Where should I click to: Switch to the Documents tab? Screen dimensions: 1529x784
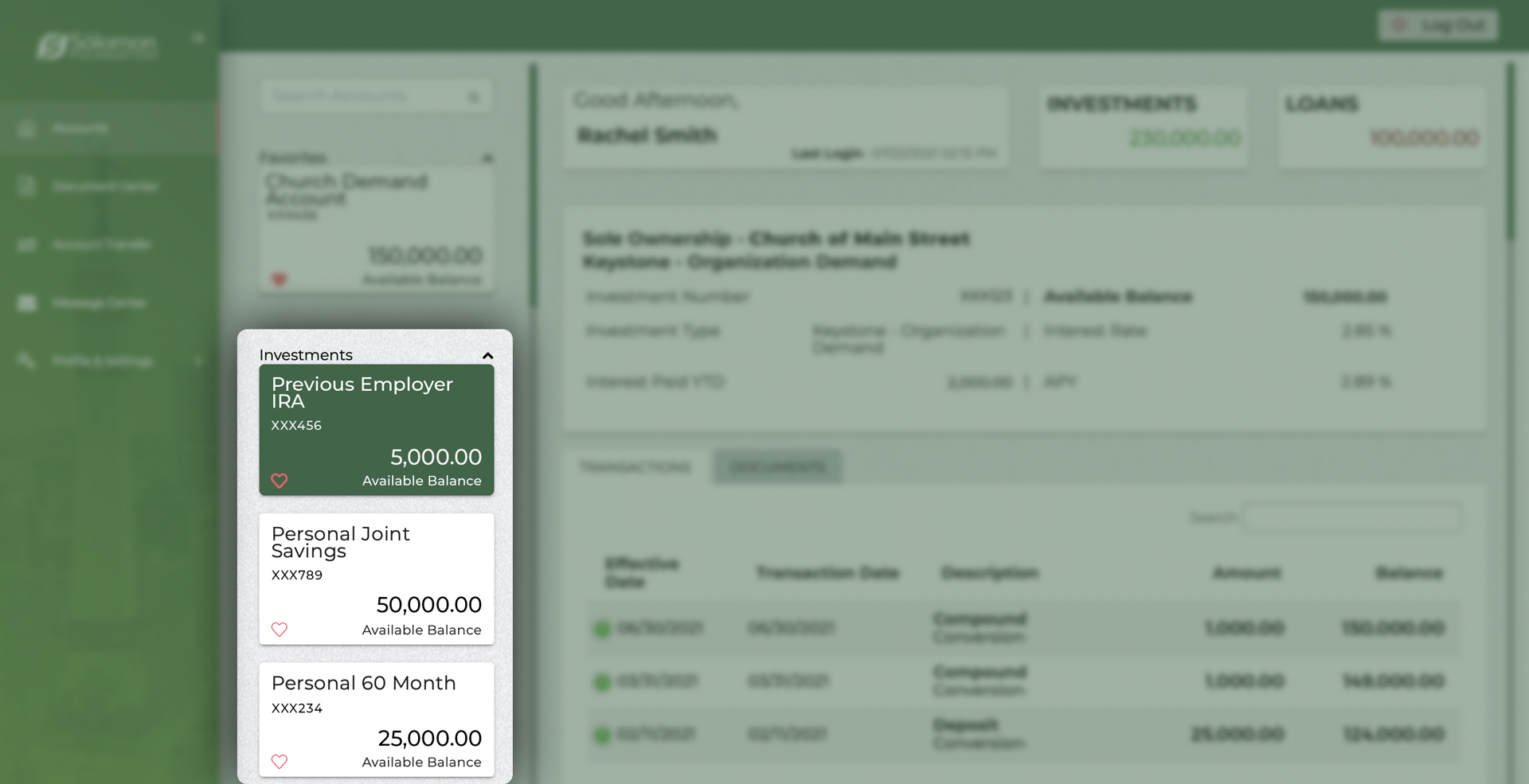[x=777, y=467]
